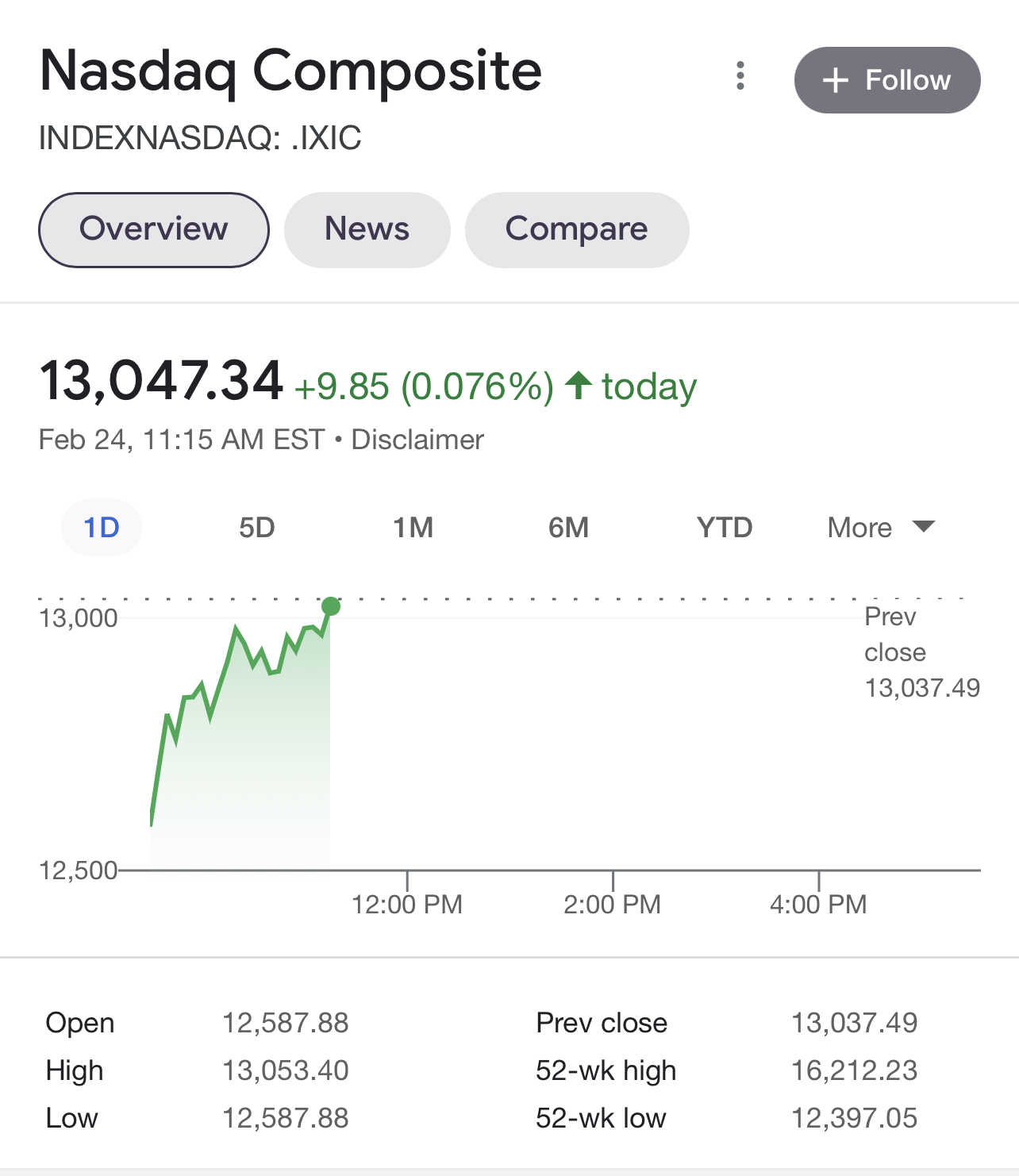
Task: Select the 5D chart range
Action: click(257, 528)
